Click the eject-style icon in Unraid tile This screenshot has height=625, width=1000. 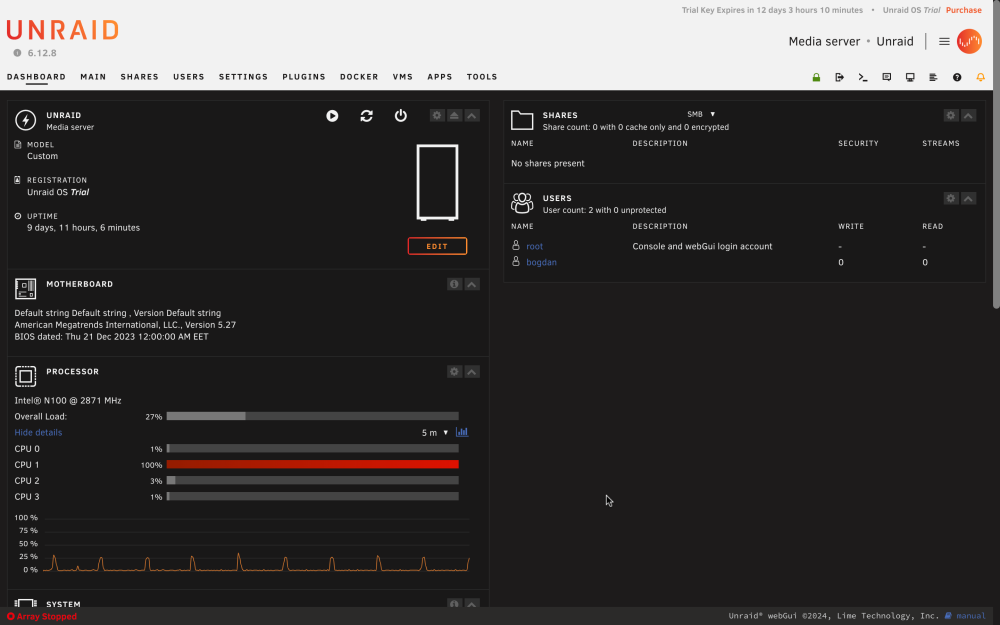[454, 115]
